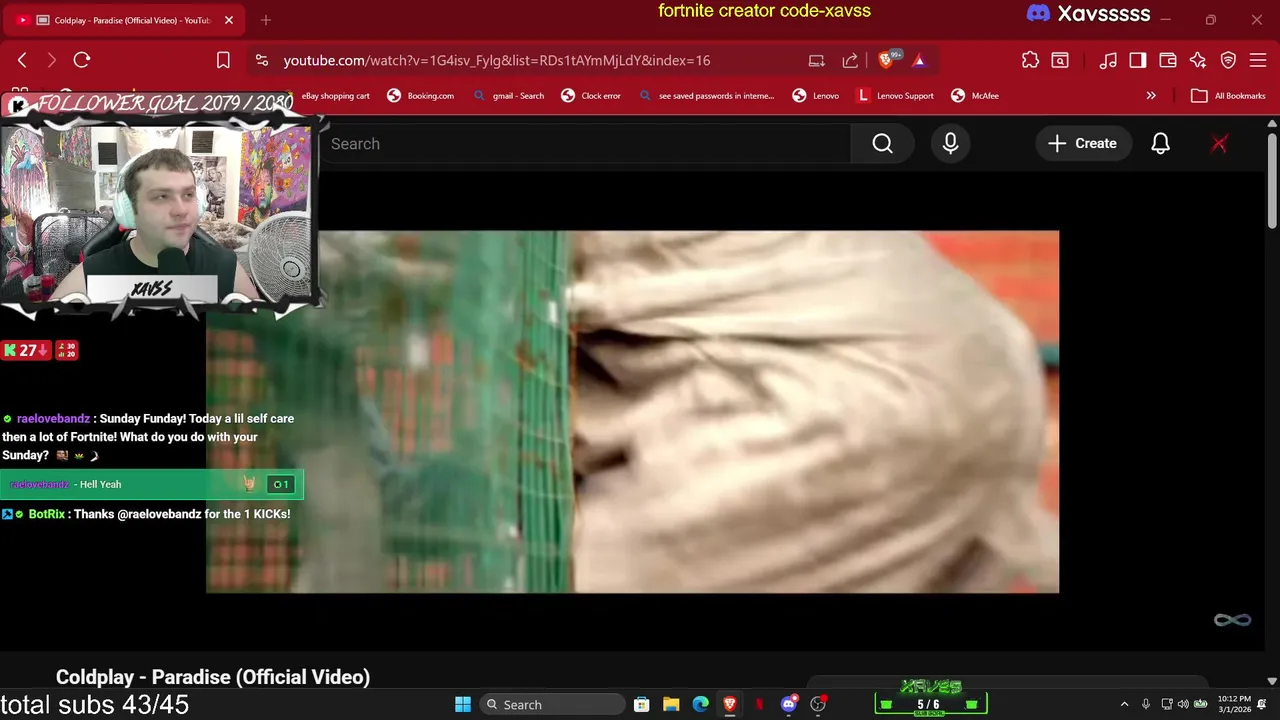The image size is (1280, 720).
Task: Search with voice using the microphone
Action: tap(950, 144)
